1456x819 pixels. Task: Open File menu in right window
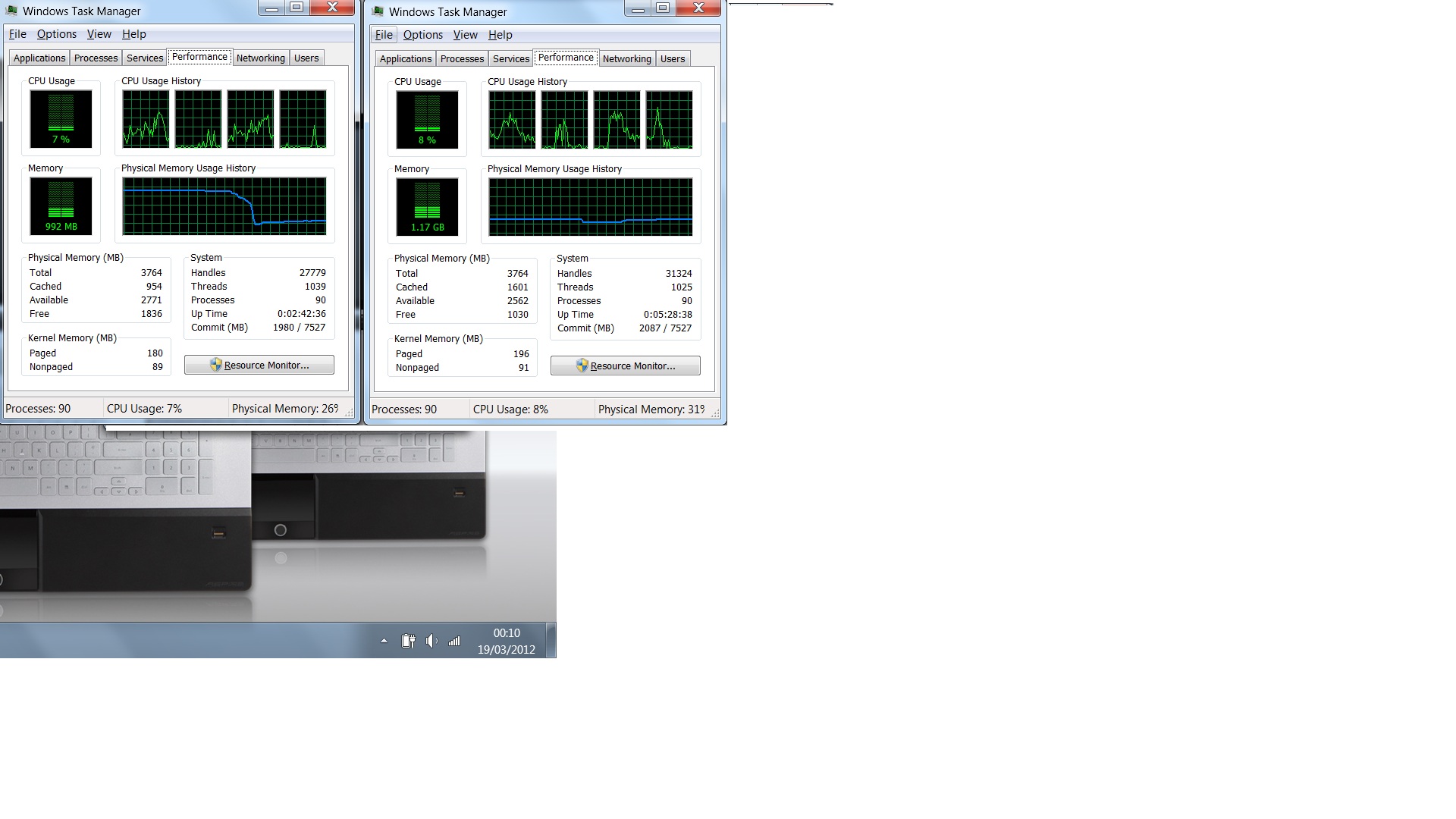click(x=384, y=35)
